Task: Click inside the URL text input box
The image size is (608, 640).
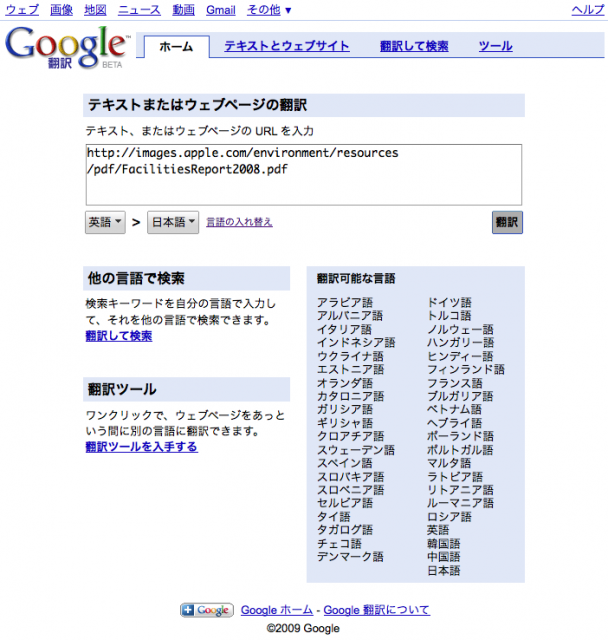Action: point(304,175)
